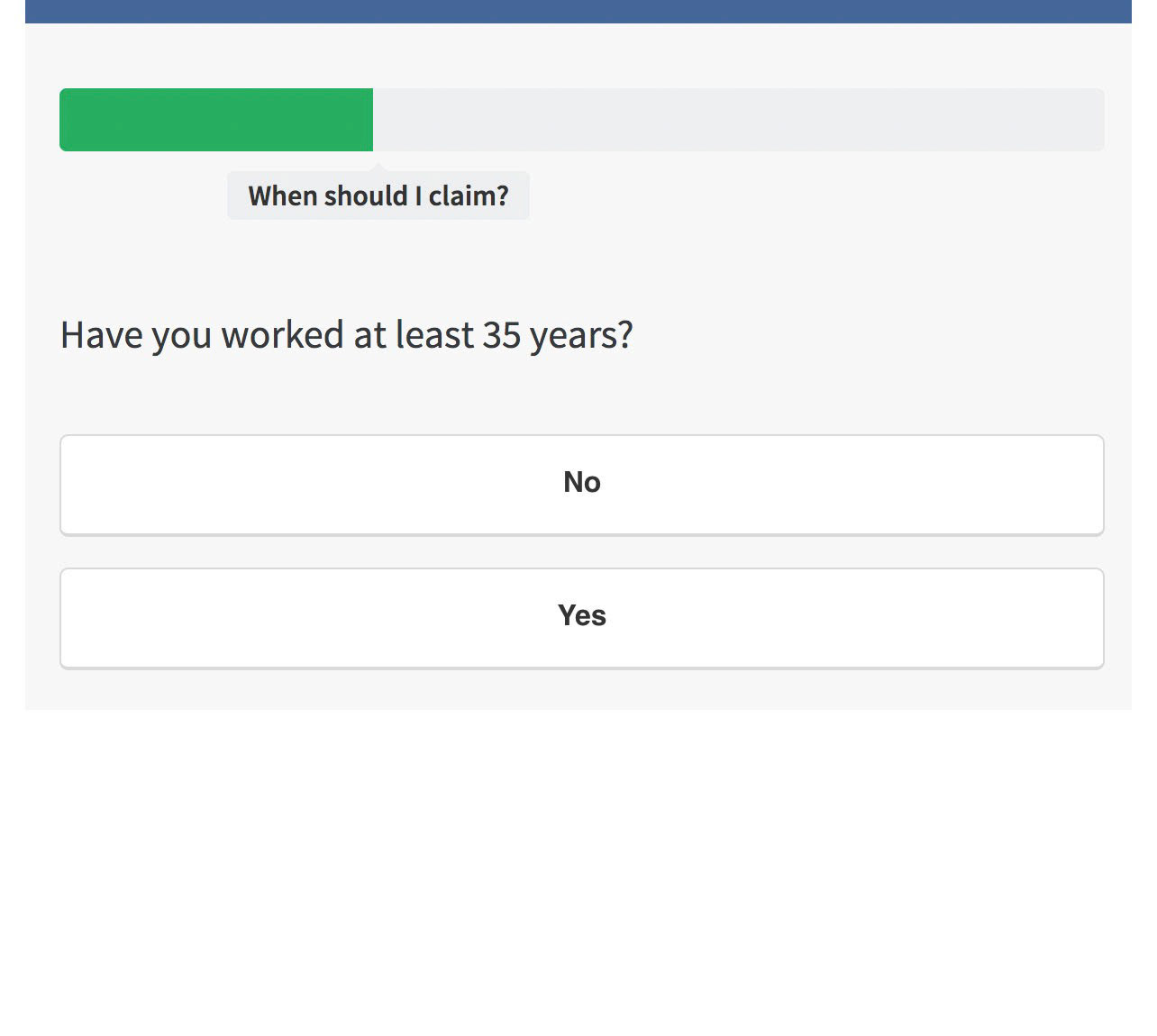Answer No to the 35 years question
The width and height of the screenshot is (1157, 1036).
click(581, 484)
